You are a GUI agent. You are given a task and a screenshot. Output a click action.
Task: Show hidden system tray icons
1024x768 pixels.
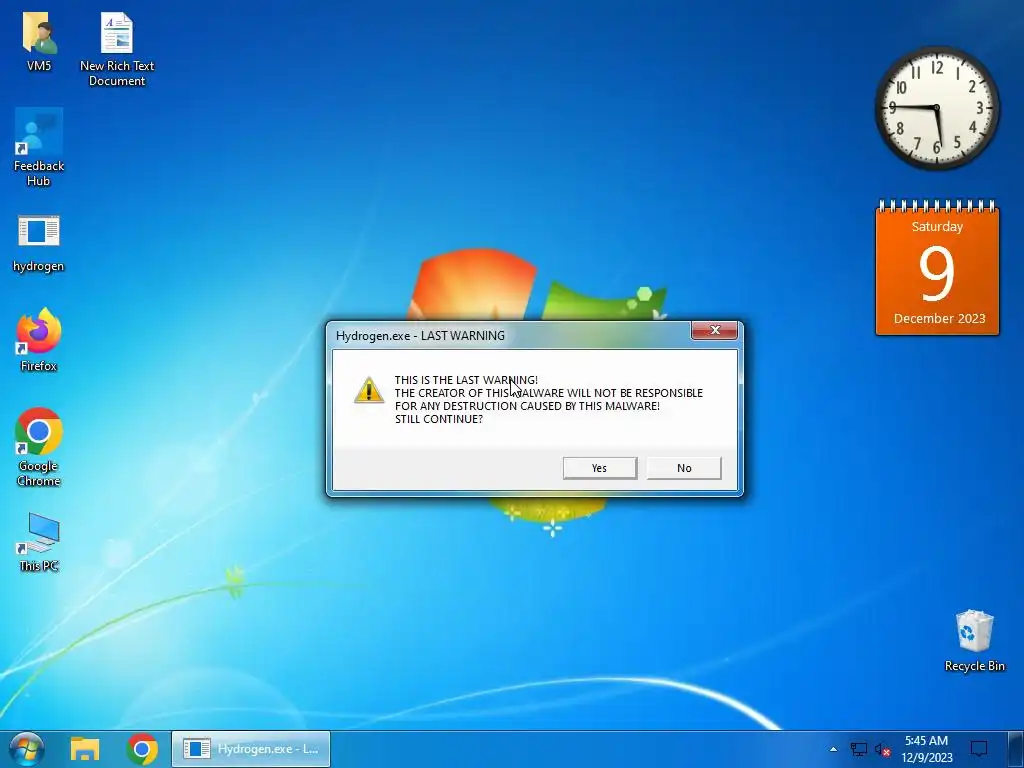pyautogui.click(x=833, y=749)
